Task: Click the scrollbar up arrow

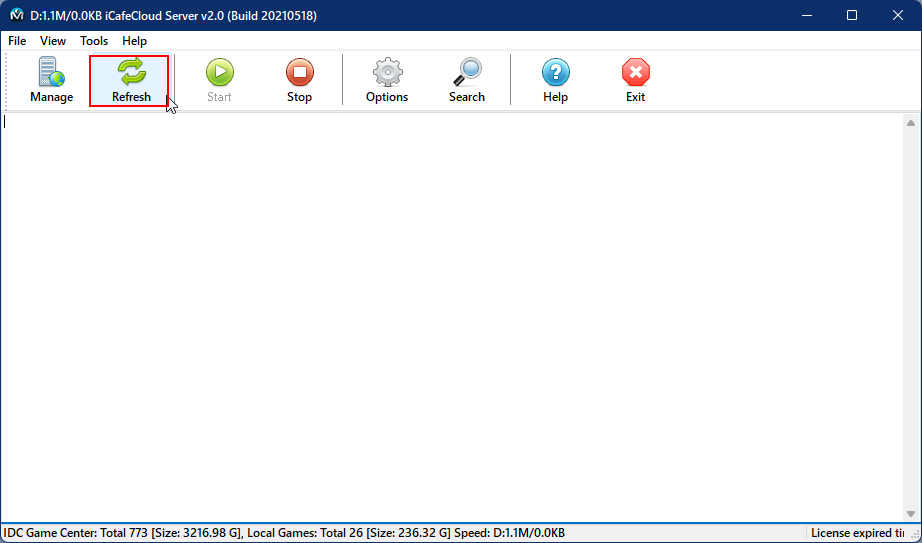Action: 911,122
